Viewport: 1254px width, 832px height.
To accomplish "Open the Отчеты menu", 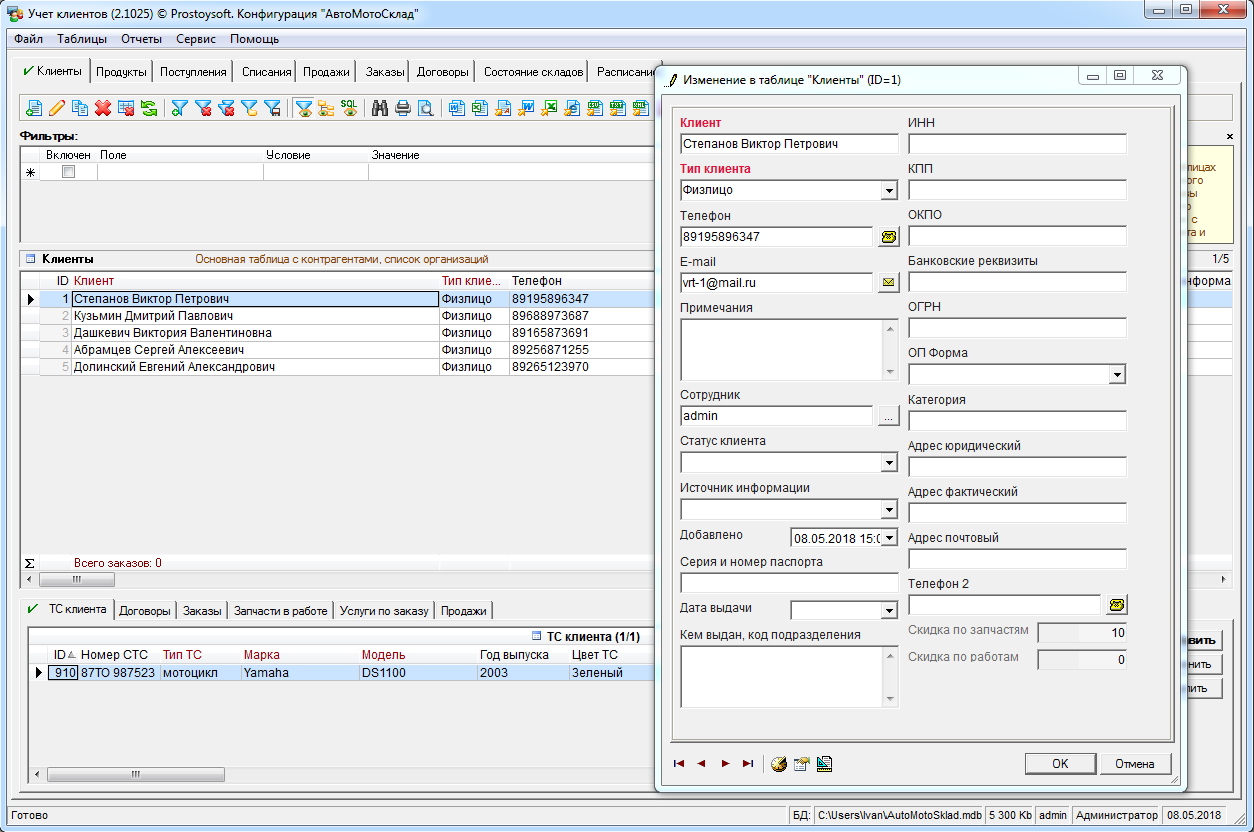I will [x=141, y=39].
